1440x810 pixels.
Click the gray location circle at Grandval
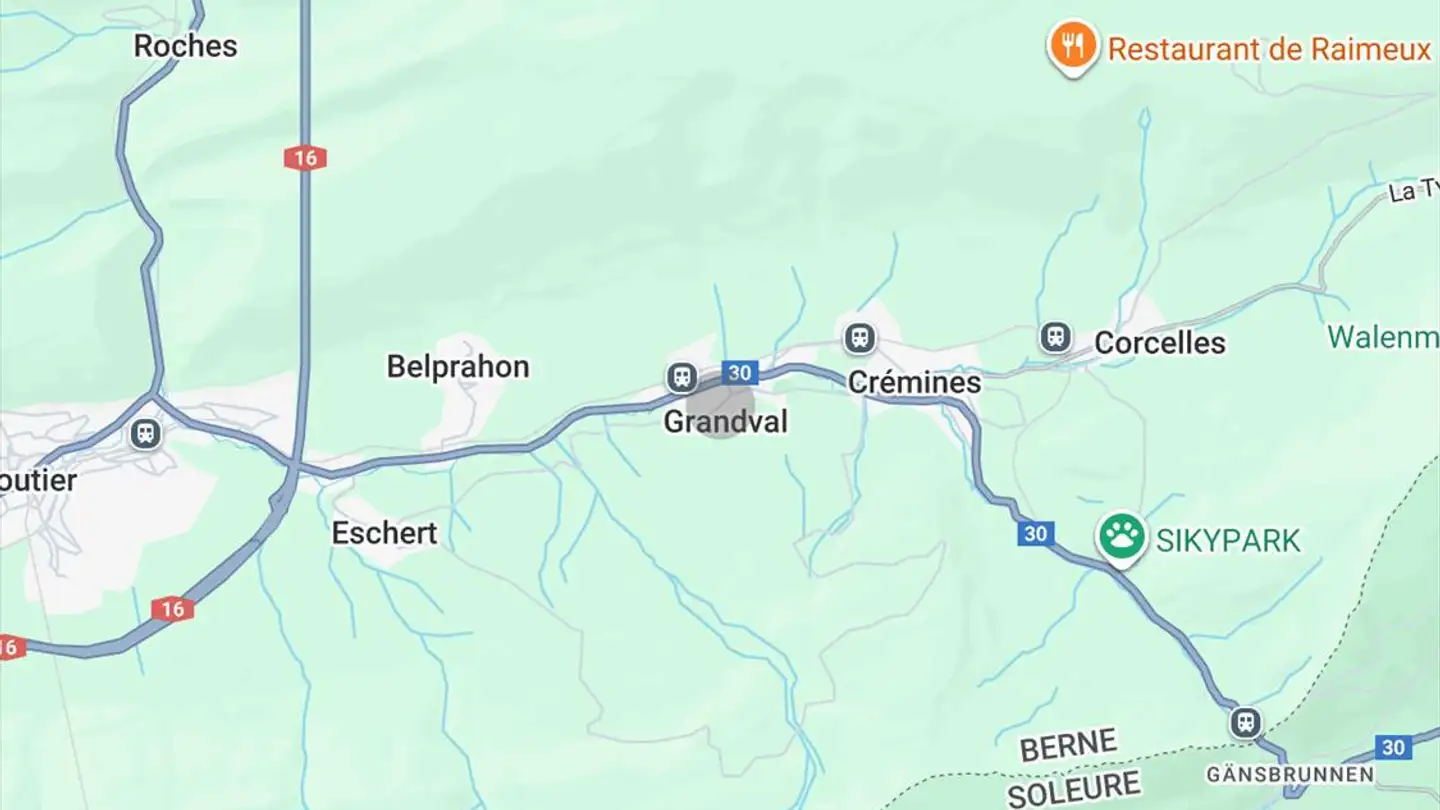click(x=722, y=407)
